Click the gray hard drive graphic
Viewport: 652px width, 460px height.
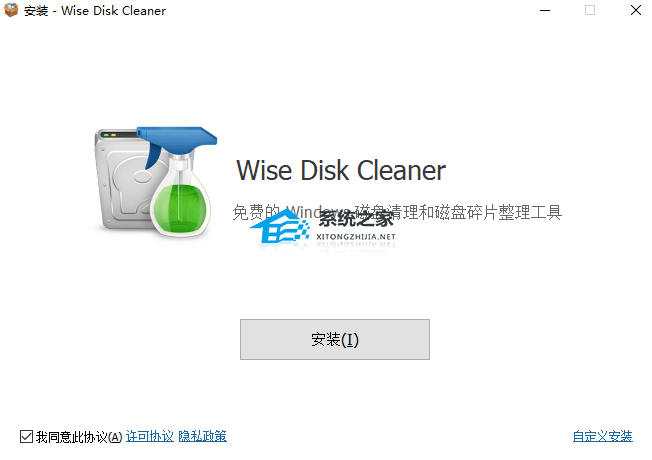(x=125, y=180)
